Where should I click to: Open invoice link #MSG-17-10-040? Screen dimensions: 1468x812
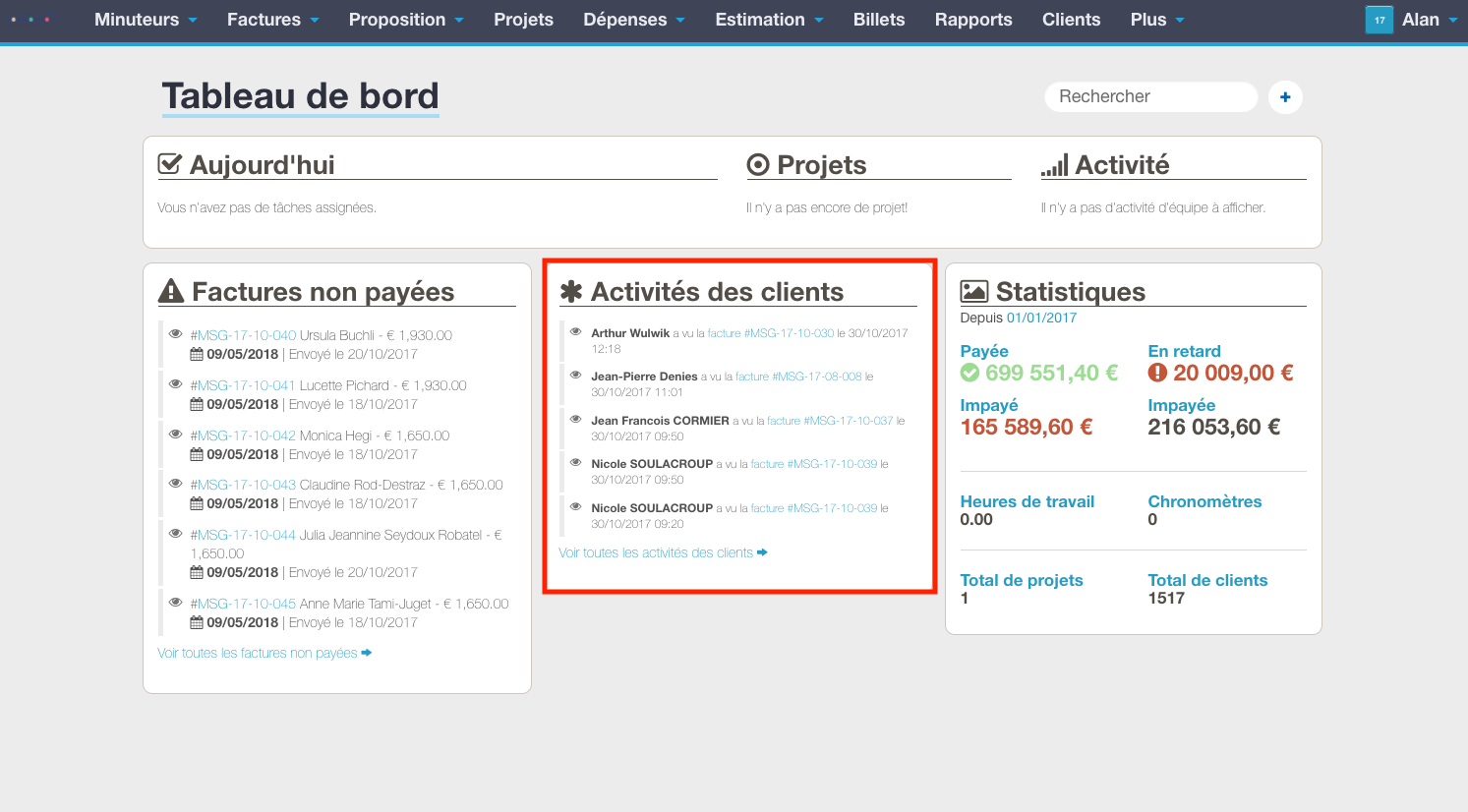243,335
